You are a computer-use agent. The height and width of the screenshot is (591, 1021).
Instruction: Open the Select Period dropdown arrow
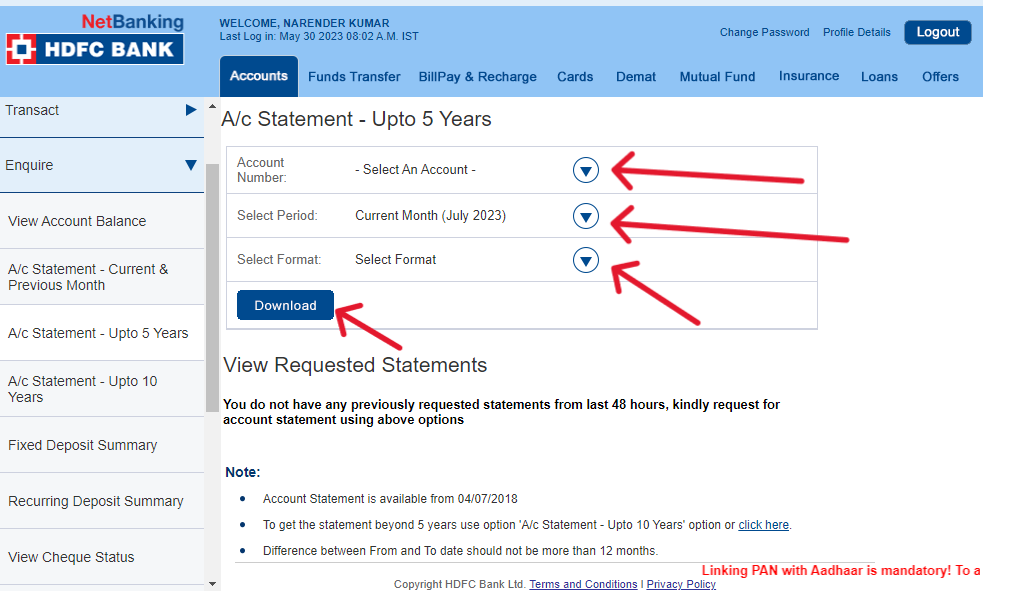pyautogui.click(x=585, y=216)
